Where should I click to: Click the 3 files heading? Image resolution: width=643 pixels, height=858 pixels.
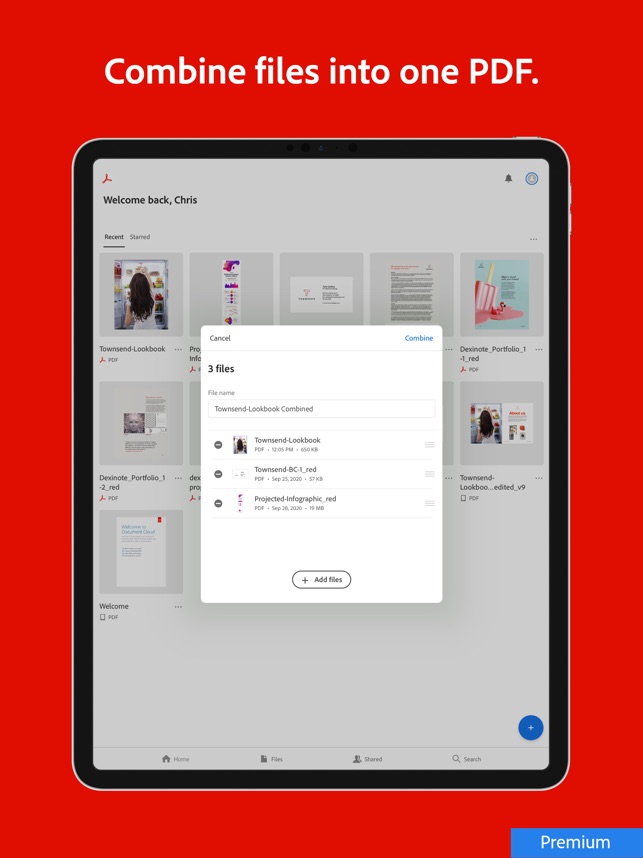click(x=221, y=369)
